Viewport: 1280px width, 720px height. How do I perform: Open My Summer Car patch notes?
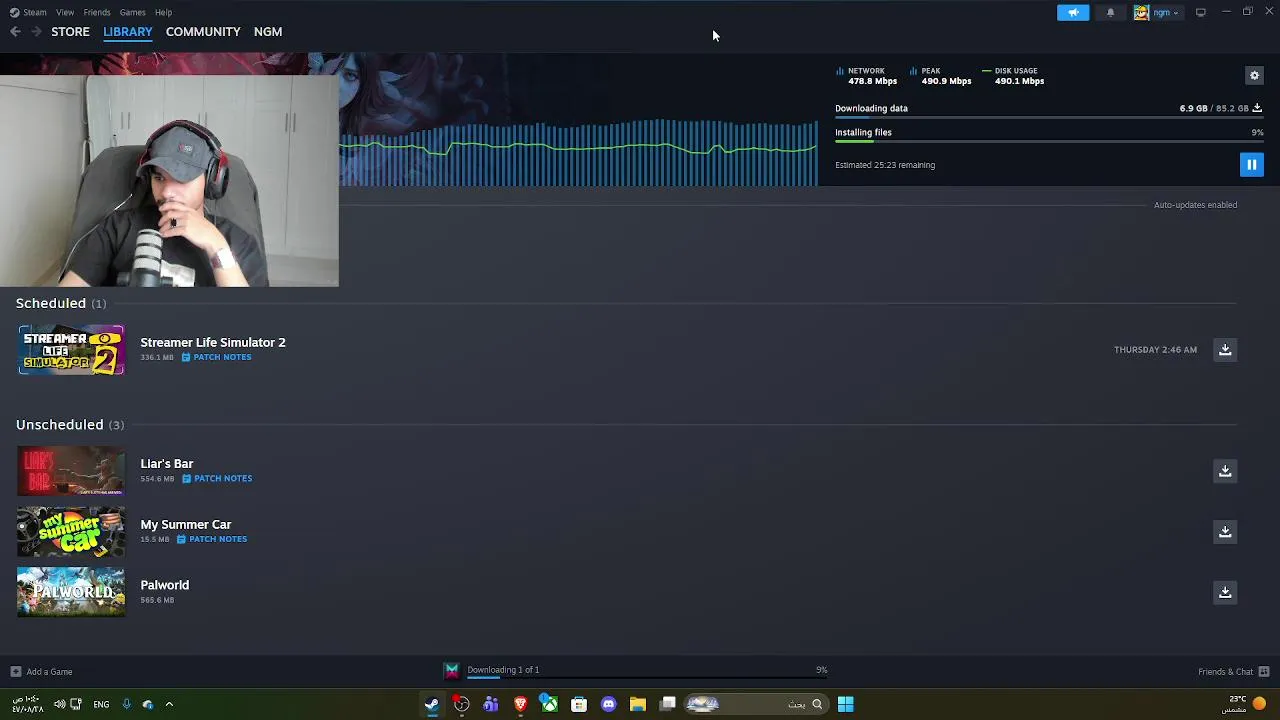click(212, 539)
